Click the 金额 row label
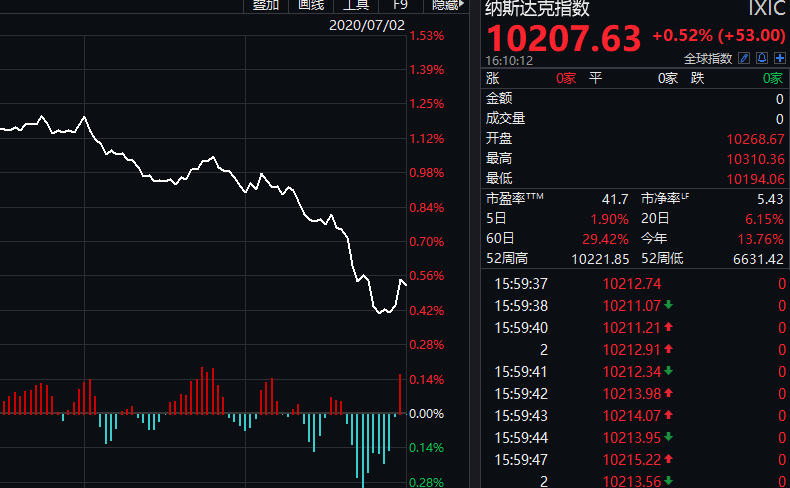The image size is (790, 488). [499, 98]
